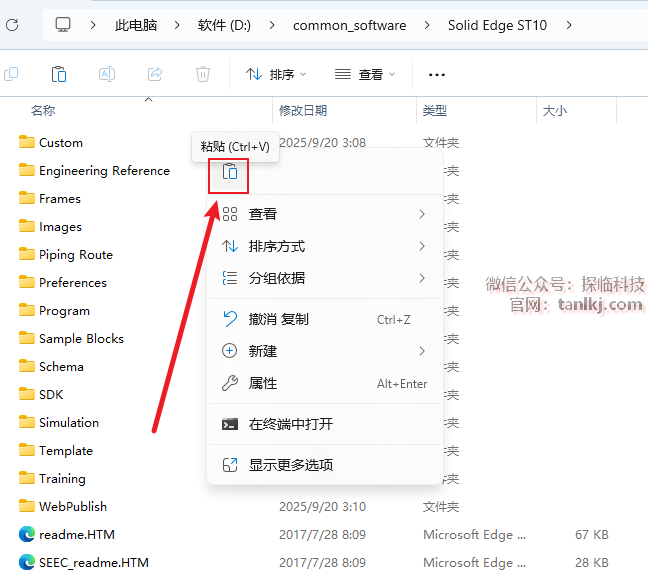This screenshot has height=581, width=648.
Task: Select the Piping Route folder icon
Action: coord(27,254)
